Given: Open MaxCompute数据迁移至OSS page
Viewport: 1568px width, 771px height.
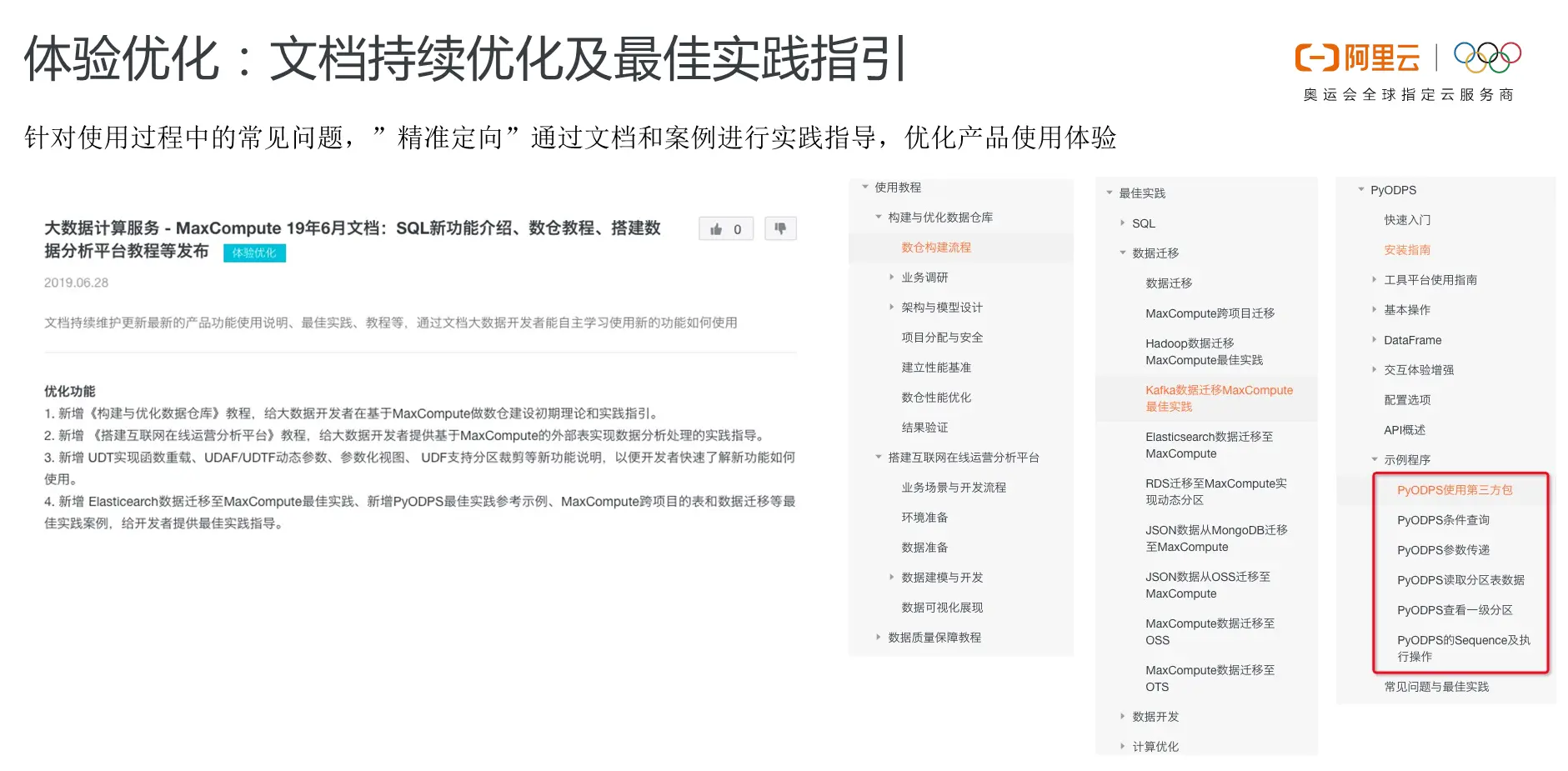Looking at the screenshot, I should coord(1210,632).
